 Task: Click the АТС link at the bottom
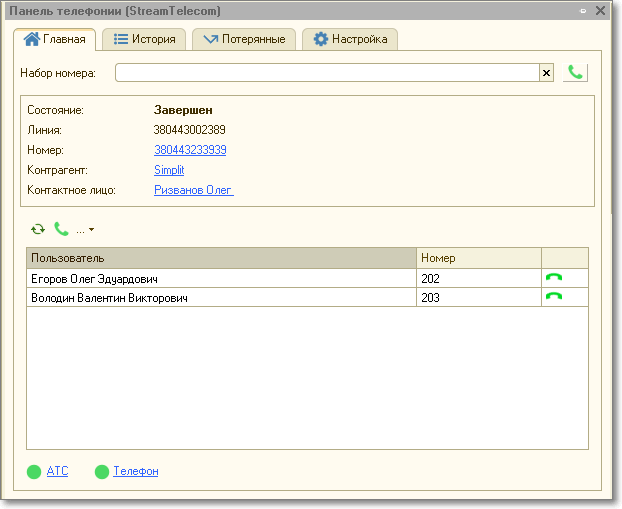[x=57, y=471]
